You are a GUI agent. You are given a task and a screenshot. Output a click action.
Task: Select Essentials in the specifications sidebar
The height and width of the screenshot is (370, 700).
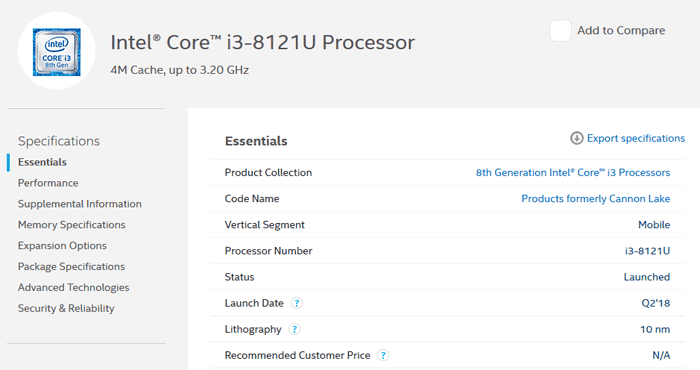click(42, 162)
